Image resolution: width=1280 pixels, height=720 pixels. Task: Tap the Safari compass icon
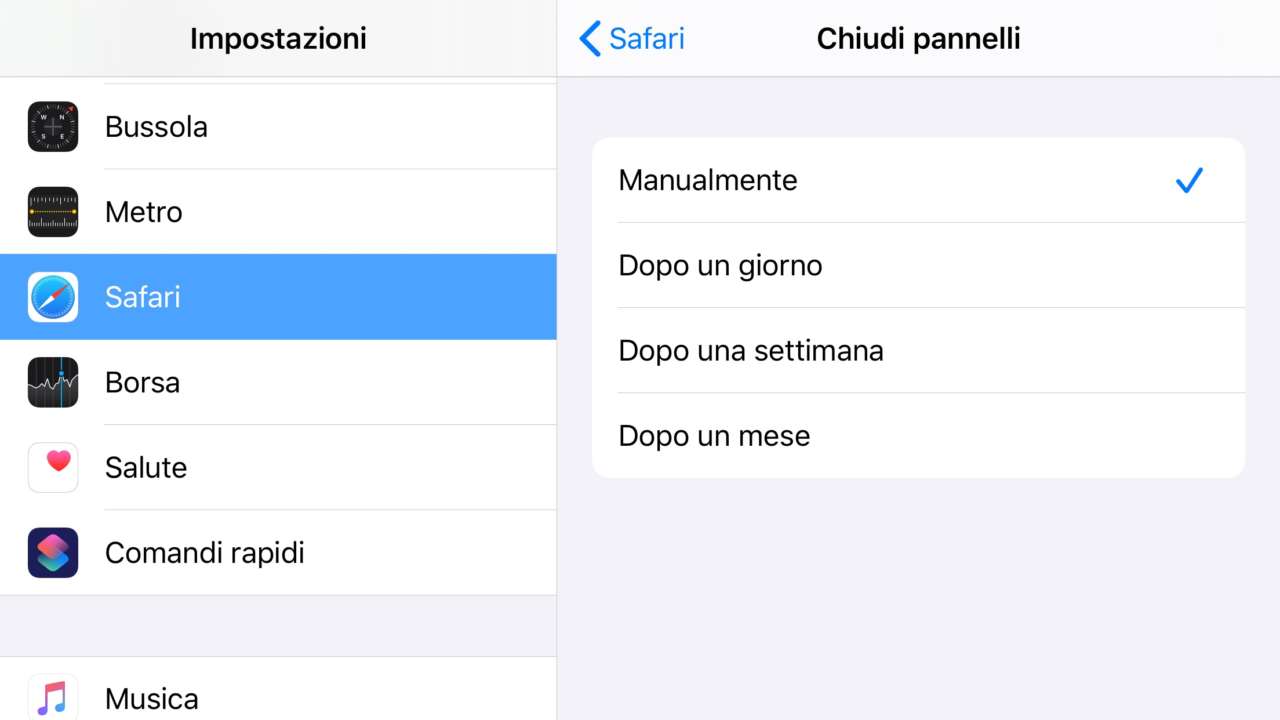tap(53, 297)
